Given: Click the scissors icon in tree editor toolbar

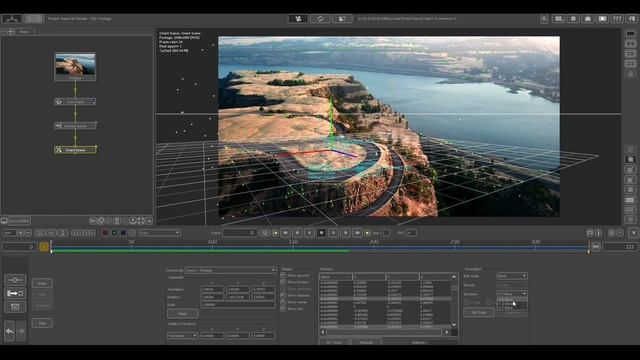Looking at the screenshot, I should (93, 221).
